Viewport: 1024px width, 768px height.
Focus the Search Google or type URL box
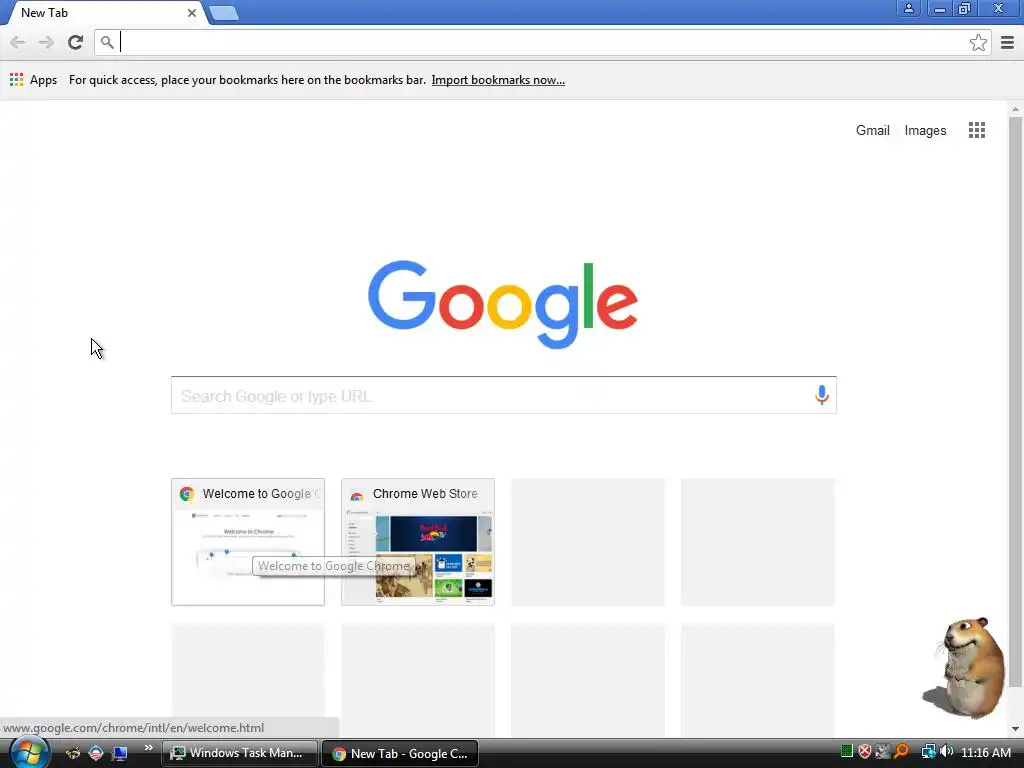tap(504, 395)
